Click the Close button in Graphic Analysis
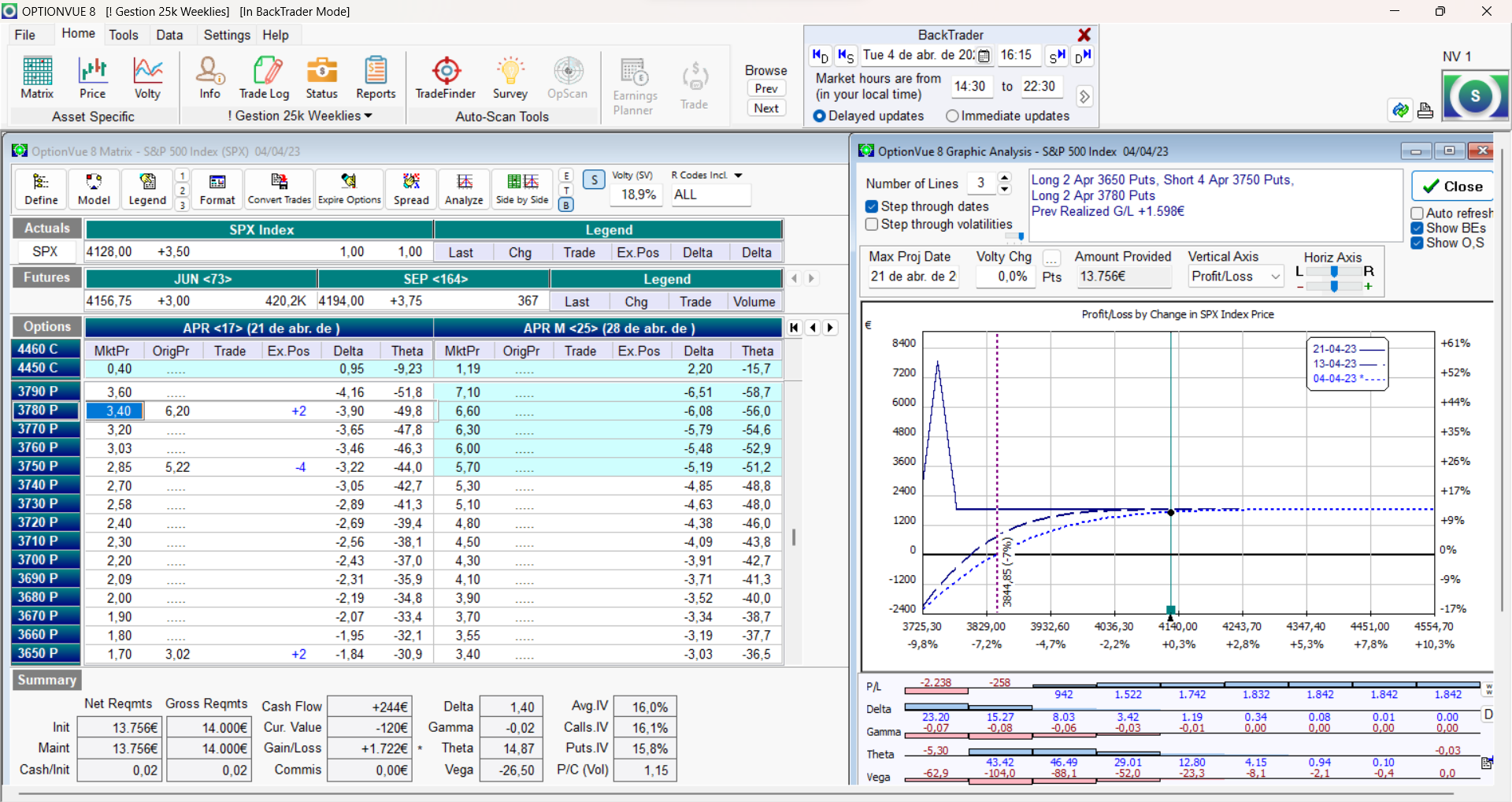Image resolution: width=1512 pixels, height=802 pixels. pos(1452,187)
